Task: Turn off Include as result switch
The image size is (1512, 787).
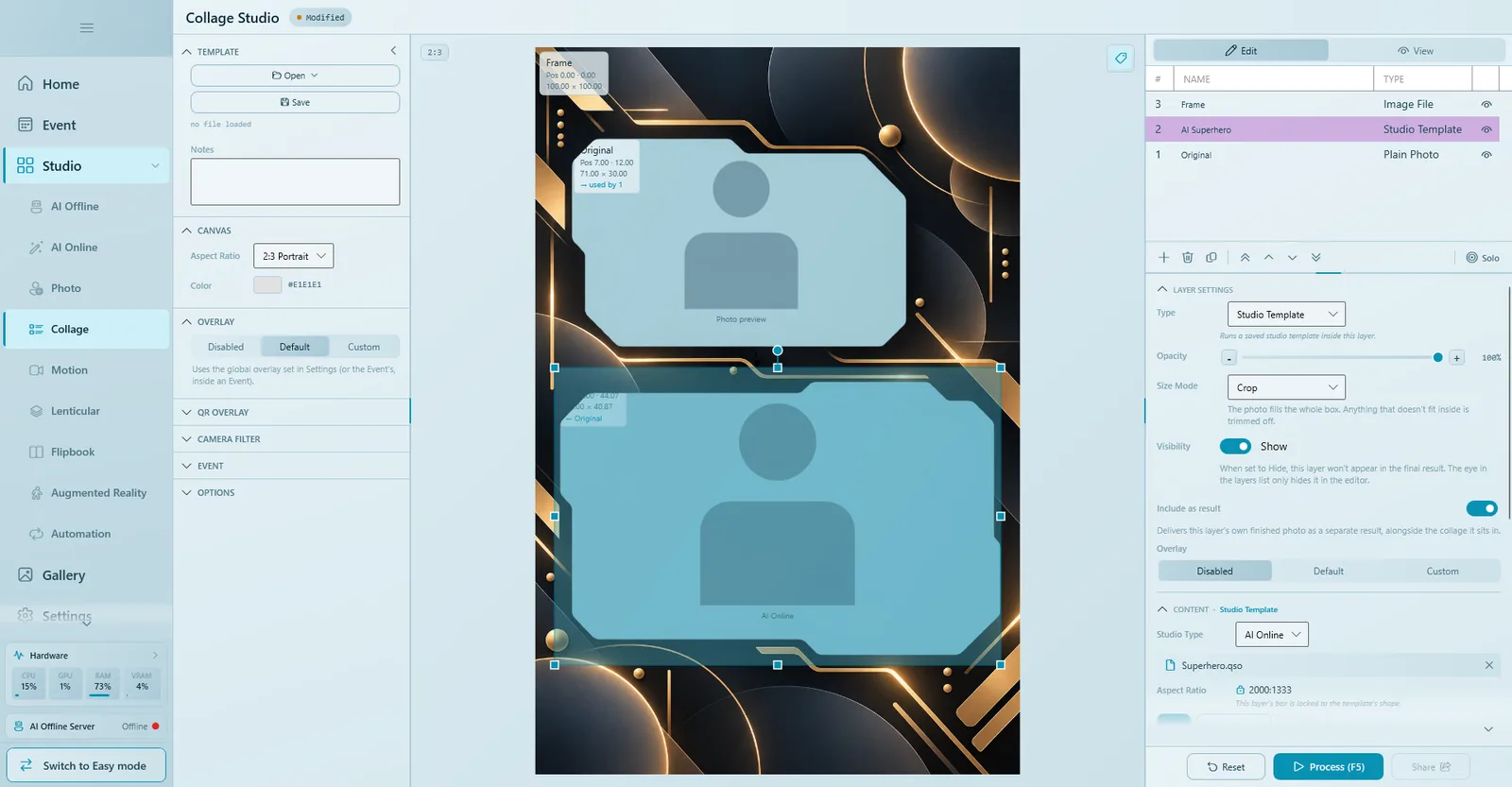Action: (1482, 508)
